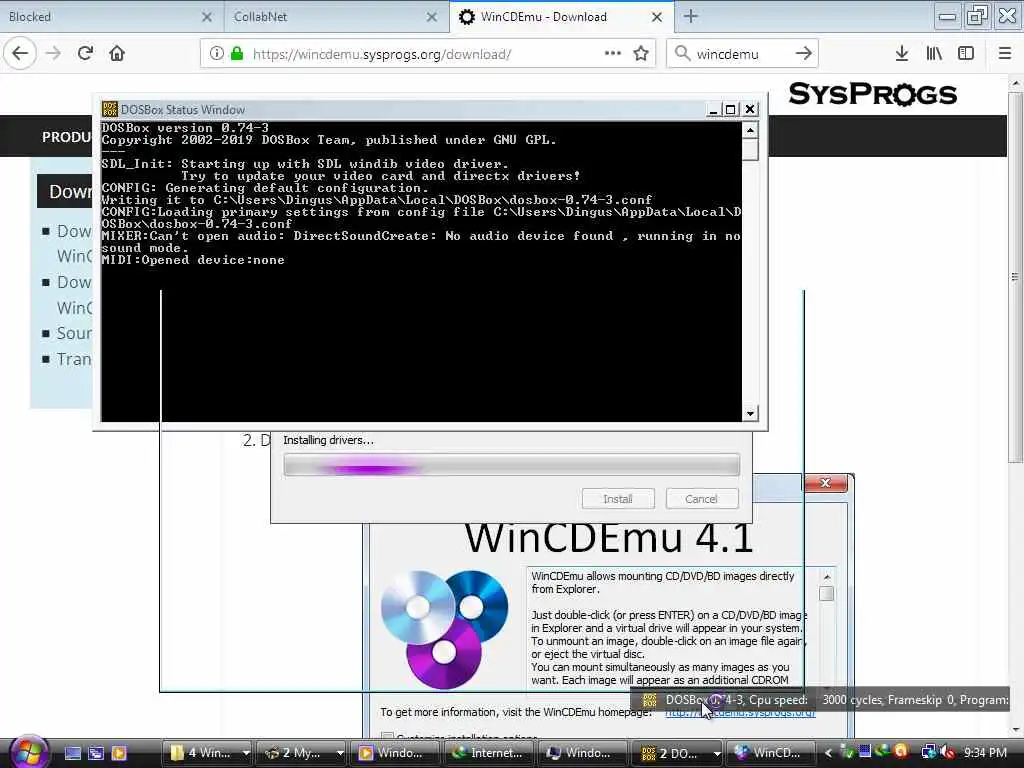This screenshot has width=1024, height=768.
Task: Show hidden tray icons chevron
Action: pyautogui.click(x=828, y=753)
